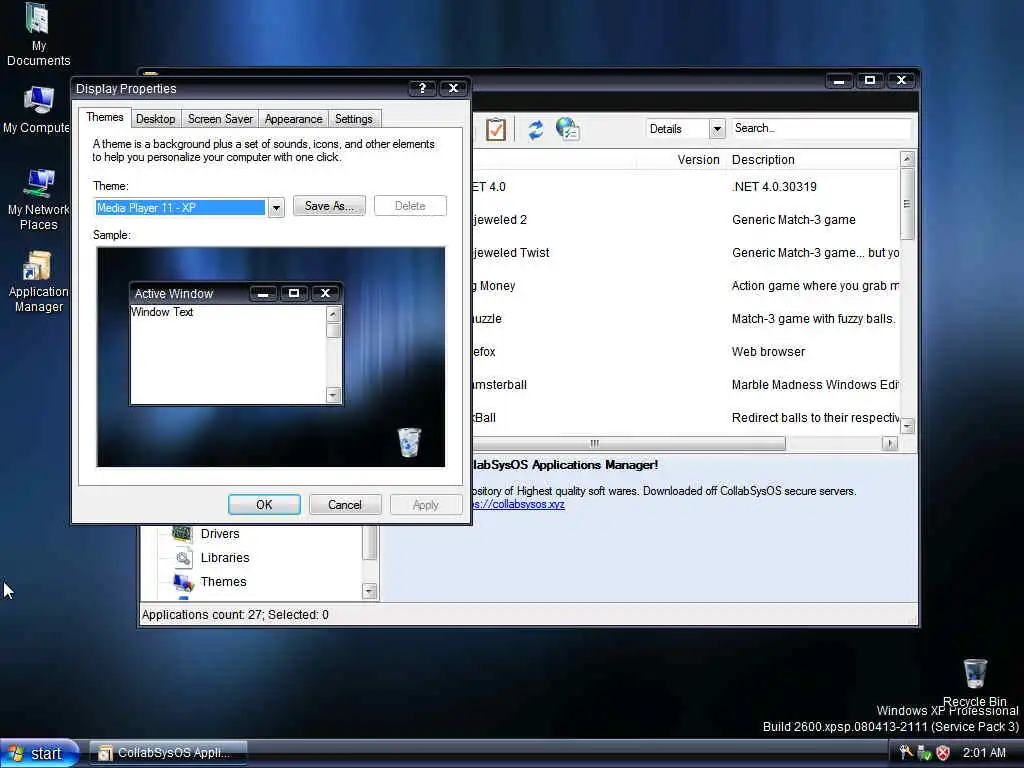Select the 'Action game where you grab' row
The width and height of the screenshot is (1024, 768).
685,285
